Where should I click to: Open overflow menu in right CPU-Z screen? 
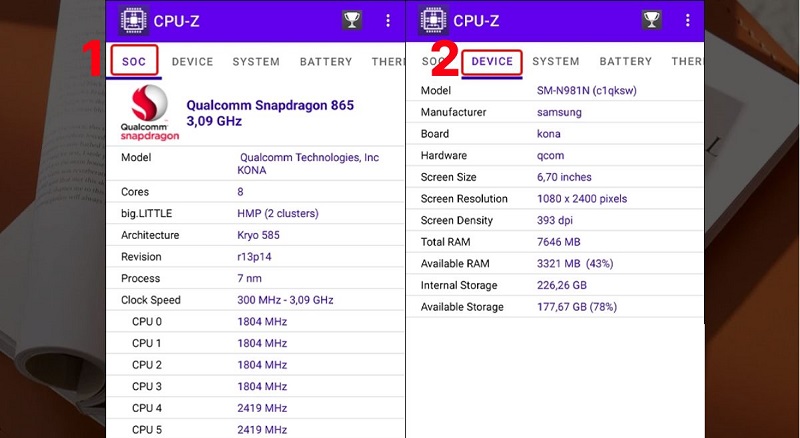point(687,20)
